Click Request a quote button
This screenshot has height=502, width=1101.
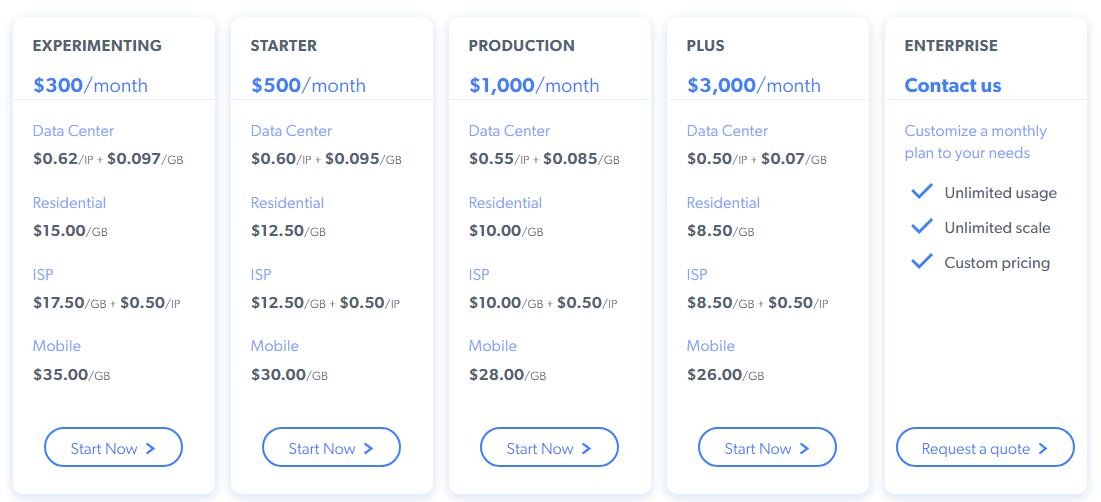coord(985,448)
